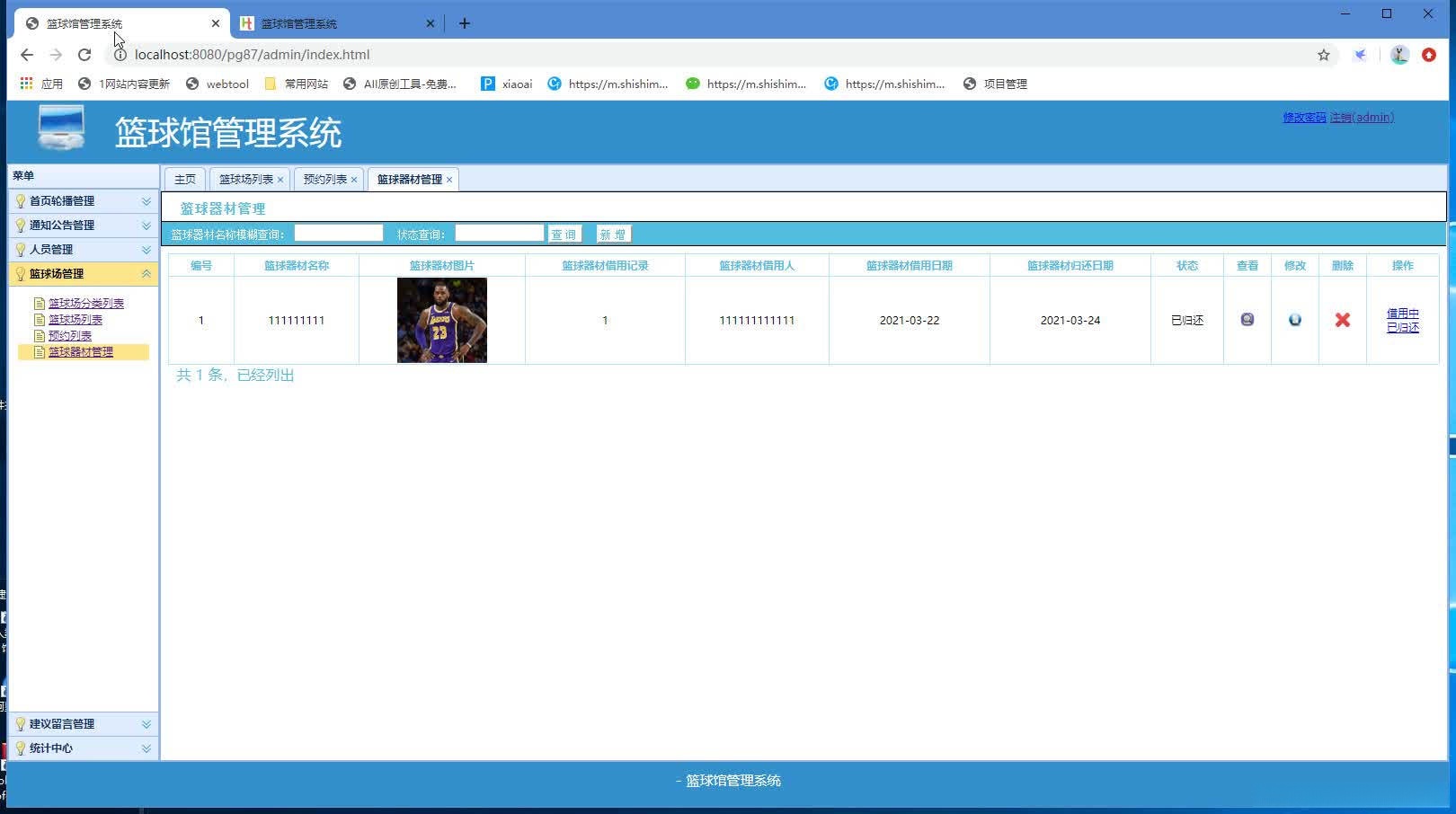Click the edit icon in row 1
The image size is (1456, 814).
click(x=1295, y=320)
